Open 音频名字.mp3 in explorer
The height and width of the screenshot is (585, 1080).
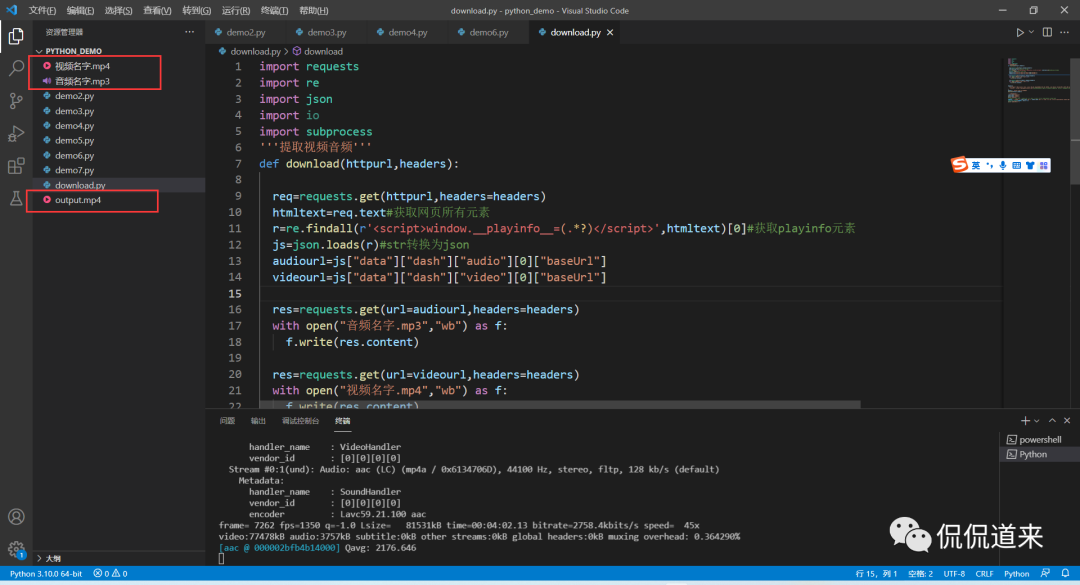pyautogui.click(x=82, y=81)
